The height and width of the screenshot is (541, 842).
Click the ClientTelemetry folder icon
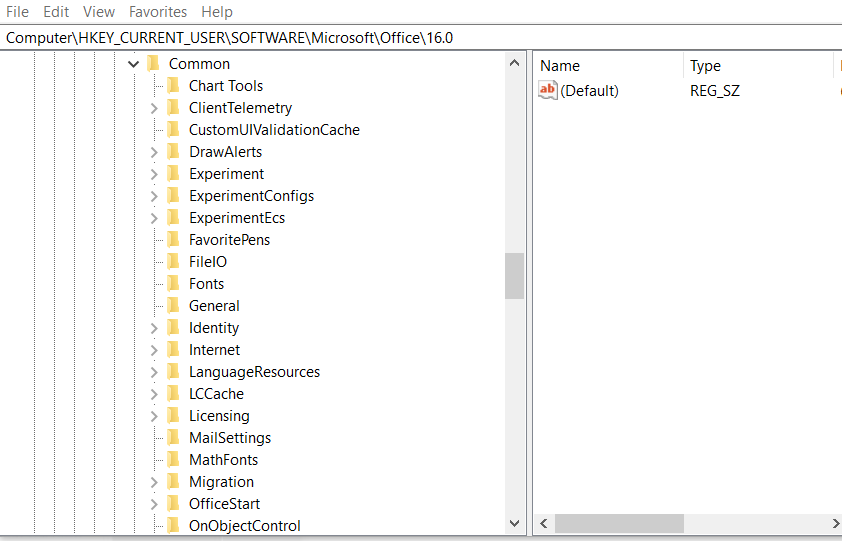[x=173, y=107]
